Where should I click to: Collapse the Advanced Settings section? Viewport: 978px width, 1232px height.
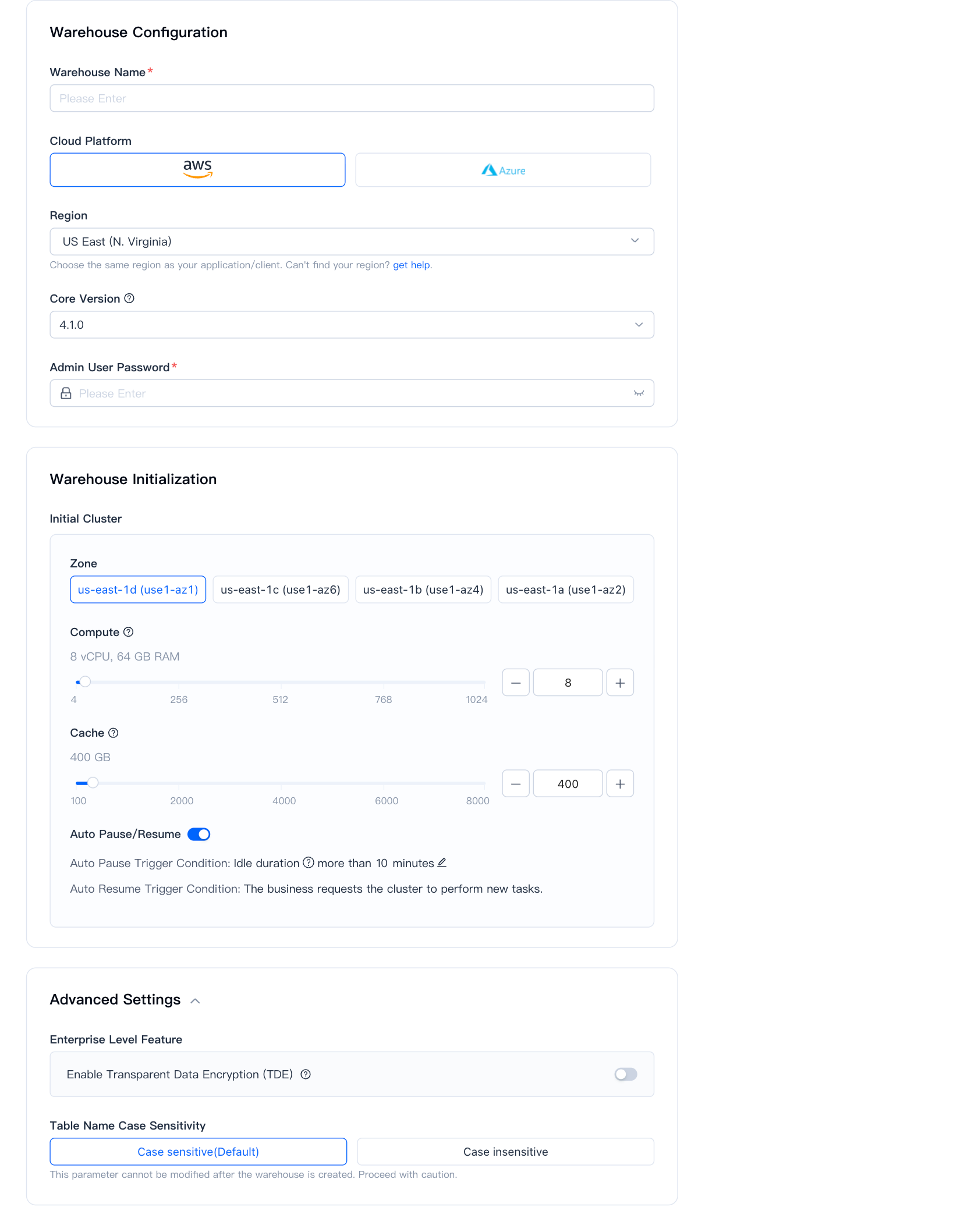[x=196, y=1000]
